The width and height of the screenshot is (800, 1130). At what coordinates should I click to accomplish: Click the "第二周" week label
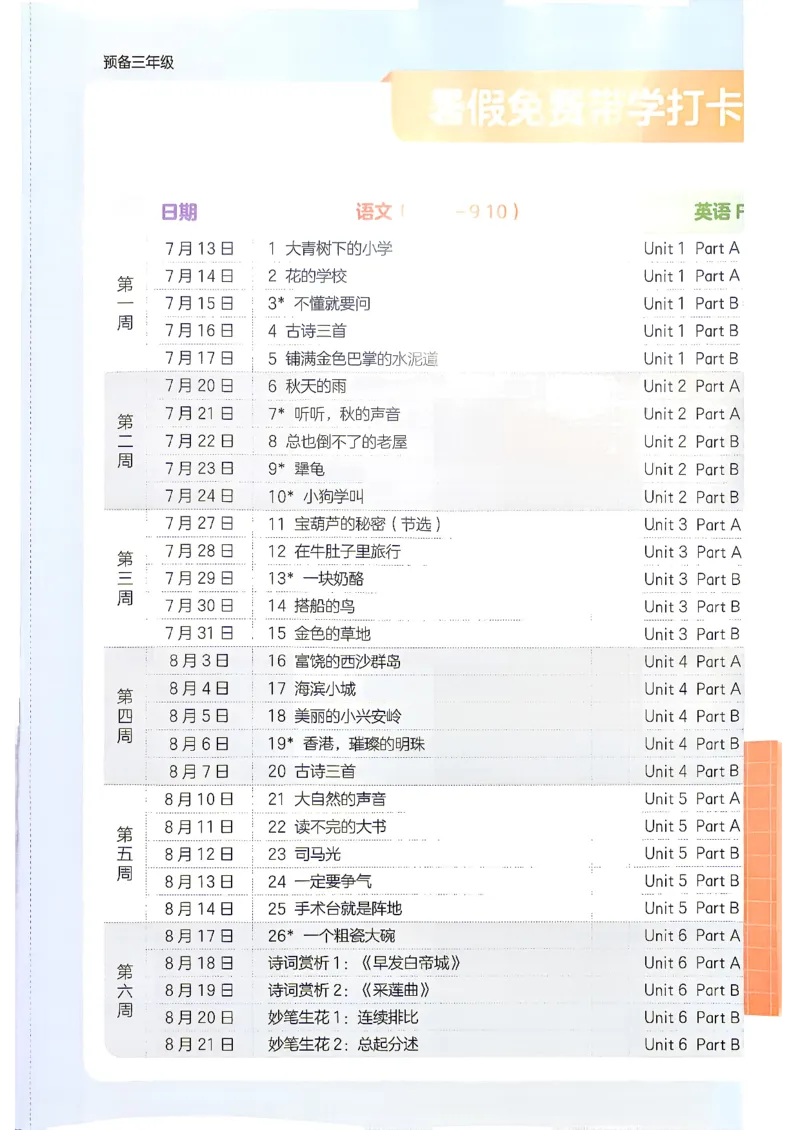[125, 441]
